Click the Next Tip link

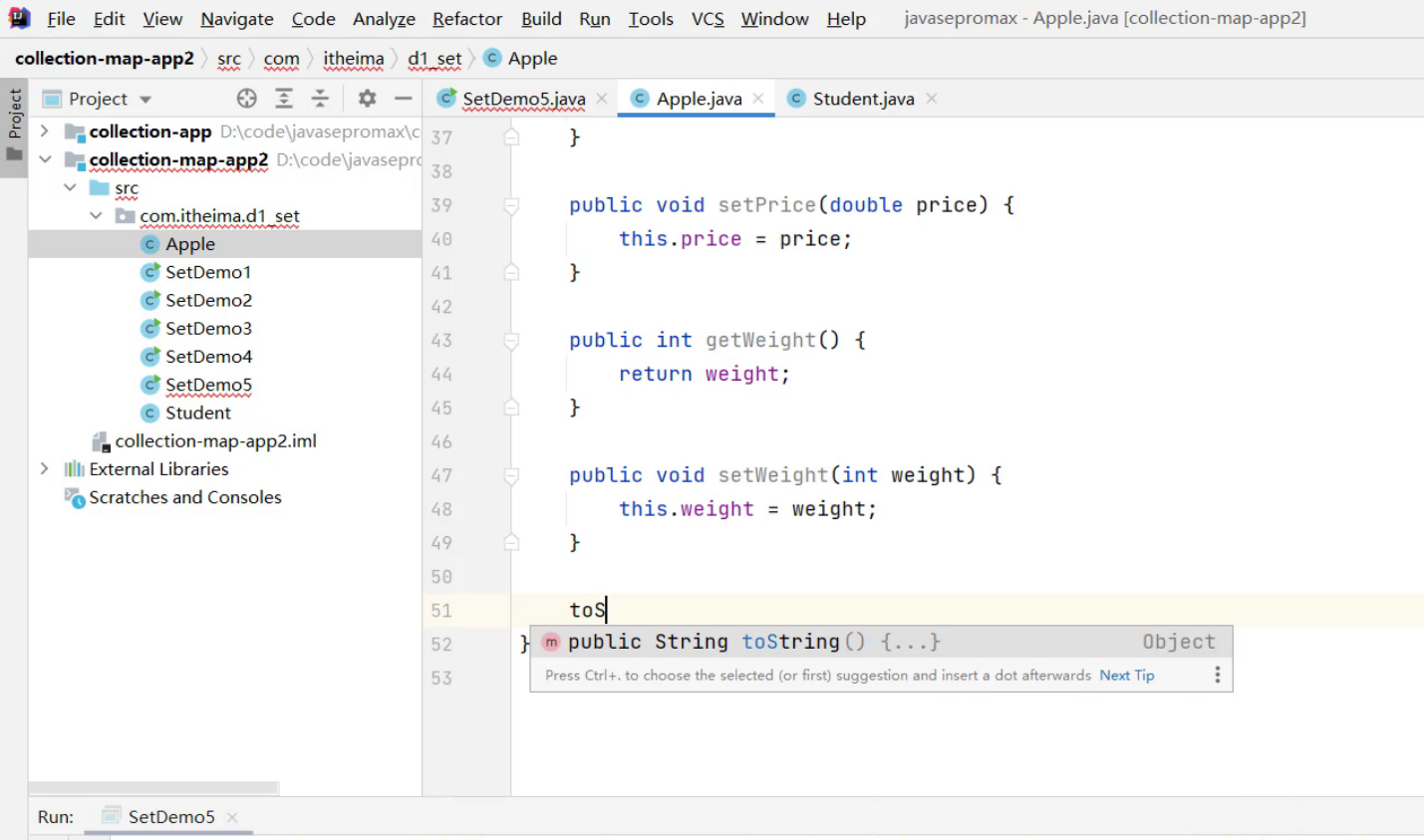1127,676
